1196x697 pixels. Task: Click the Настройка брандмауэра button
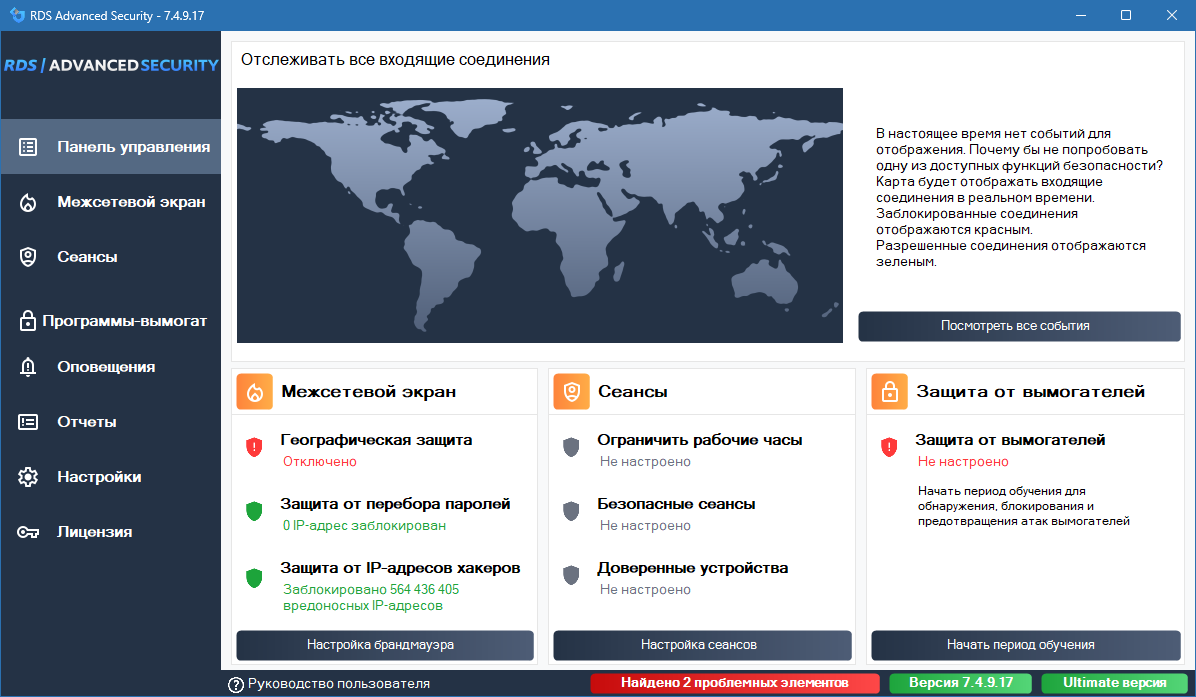384,645
